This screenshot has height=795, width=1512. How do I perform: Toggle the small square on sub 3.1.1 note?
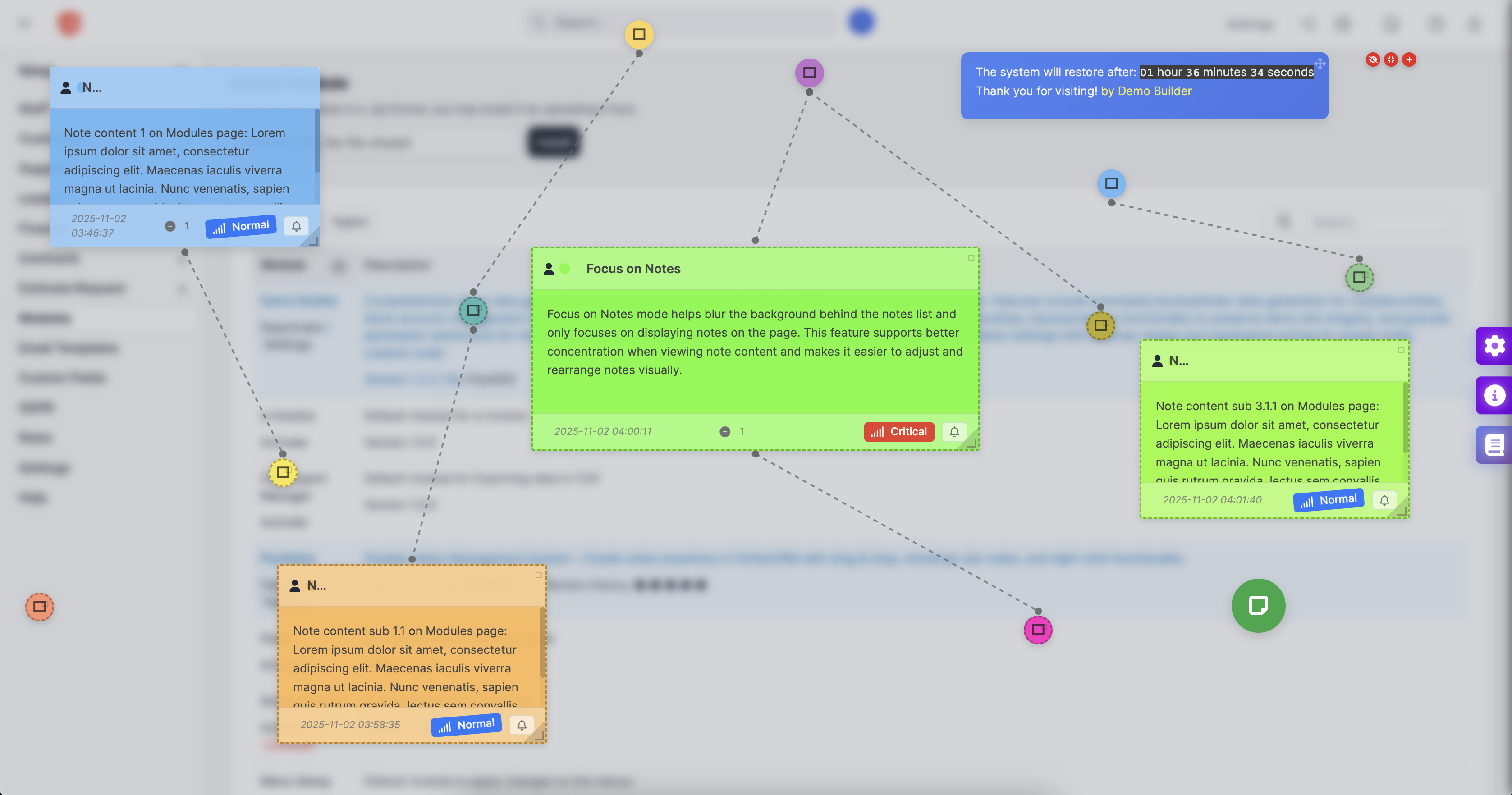[1401, 350]
